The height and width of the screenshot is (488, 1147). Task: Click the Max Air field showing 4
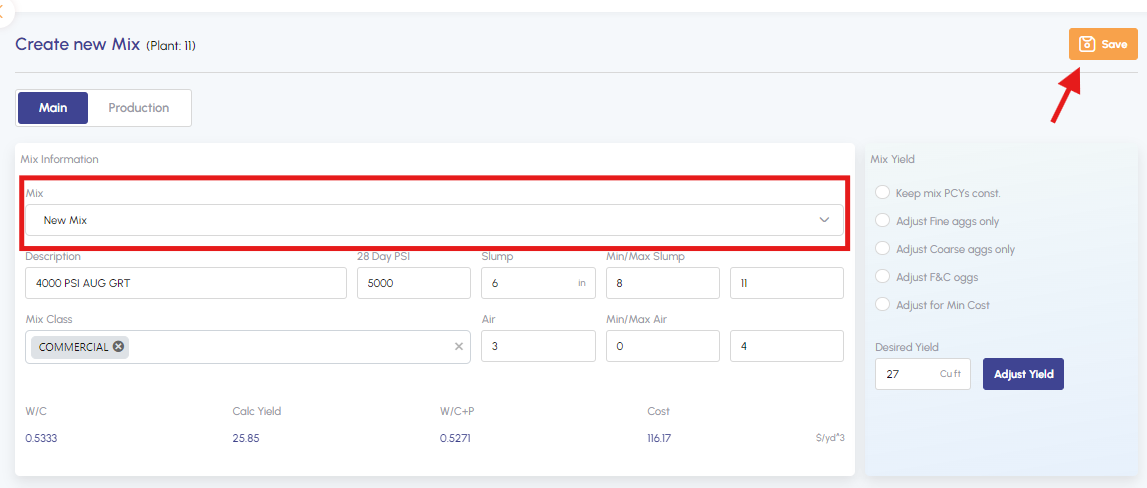tap(786, 347)
